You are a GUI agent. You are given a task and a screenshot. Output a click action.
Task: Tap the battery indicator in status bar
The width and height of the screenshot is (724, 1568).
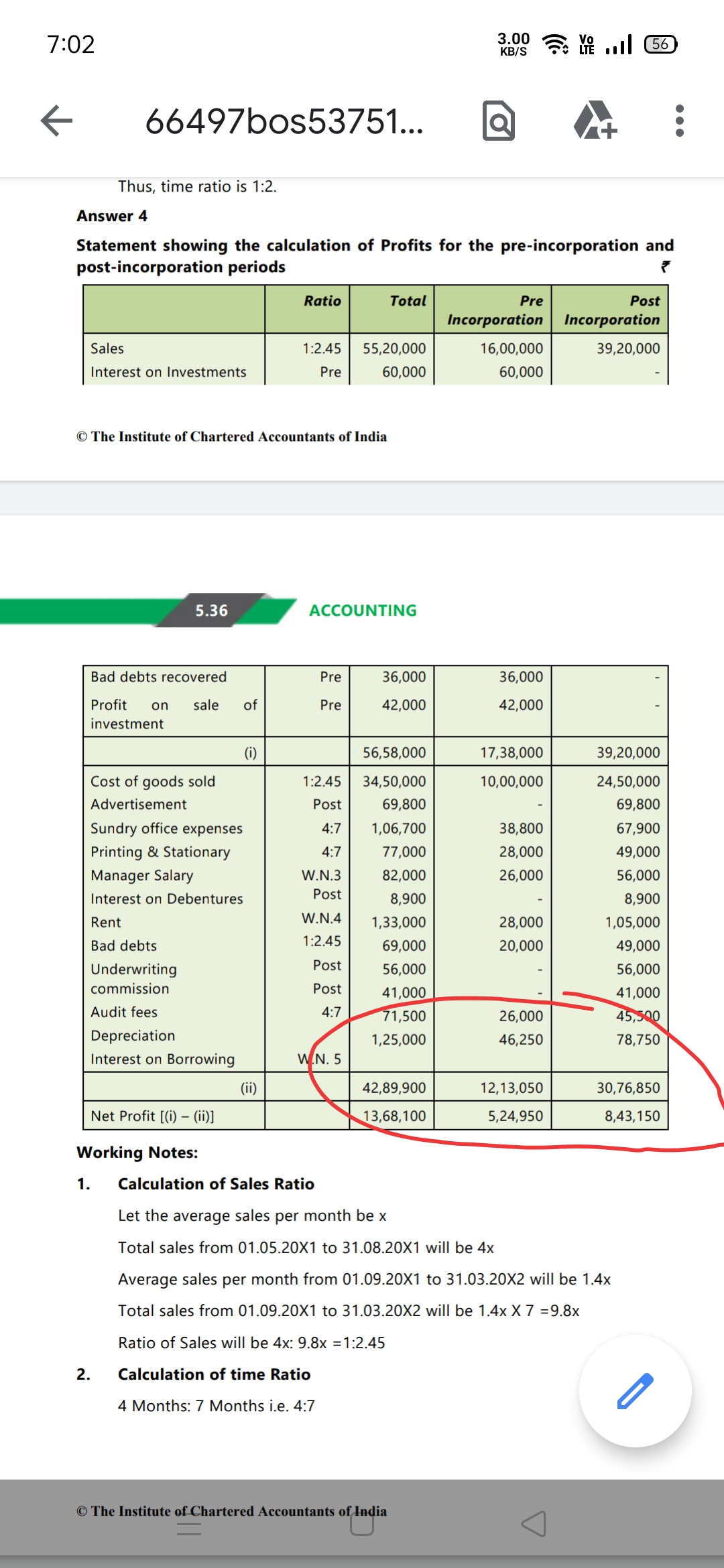click(x=660, y=44)
